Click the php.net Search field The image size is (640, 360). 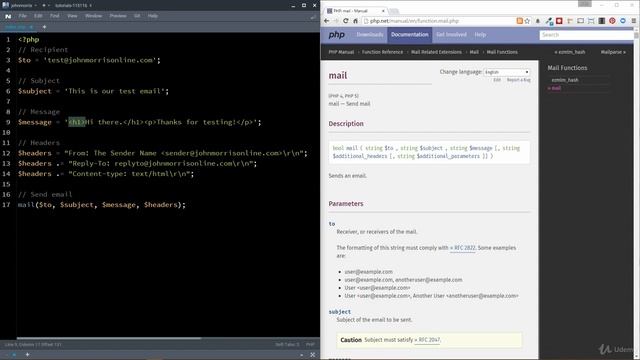click(586, 35)
